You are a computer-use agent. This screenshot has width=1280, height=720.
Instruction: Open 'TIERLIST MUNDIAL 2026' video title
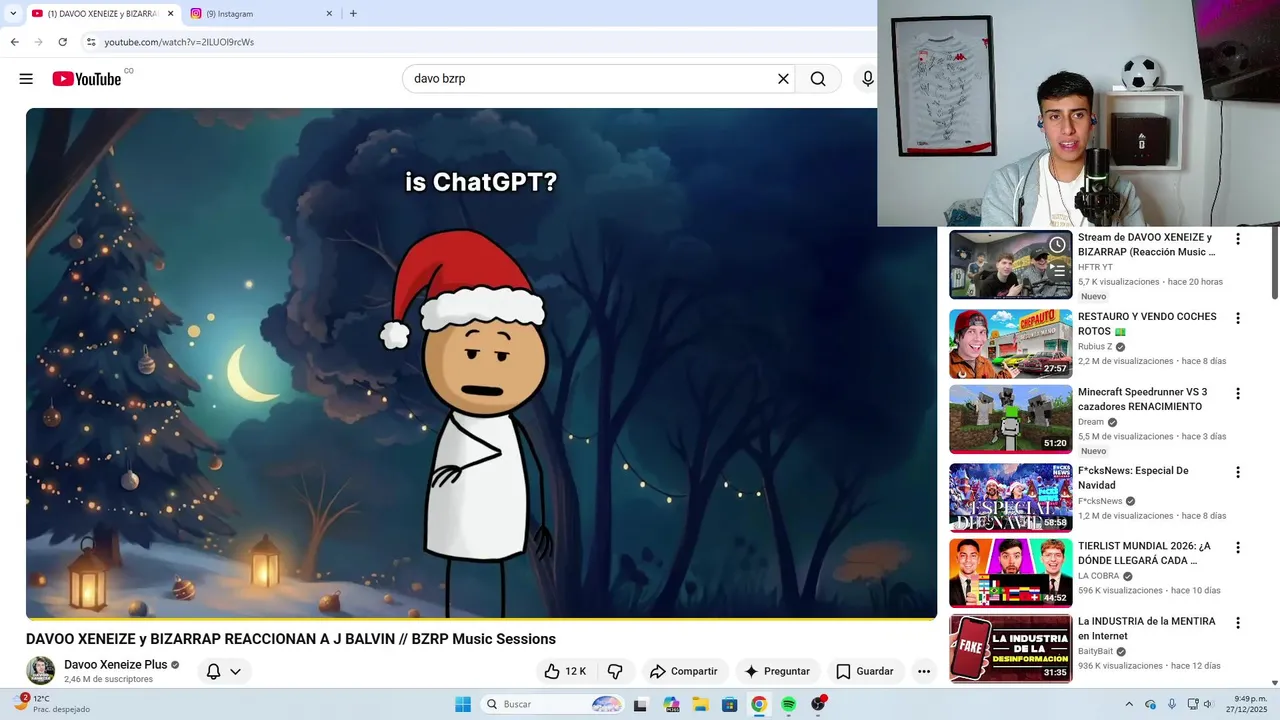pos(1144,553)
